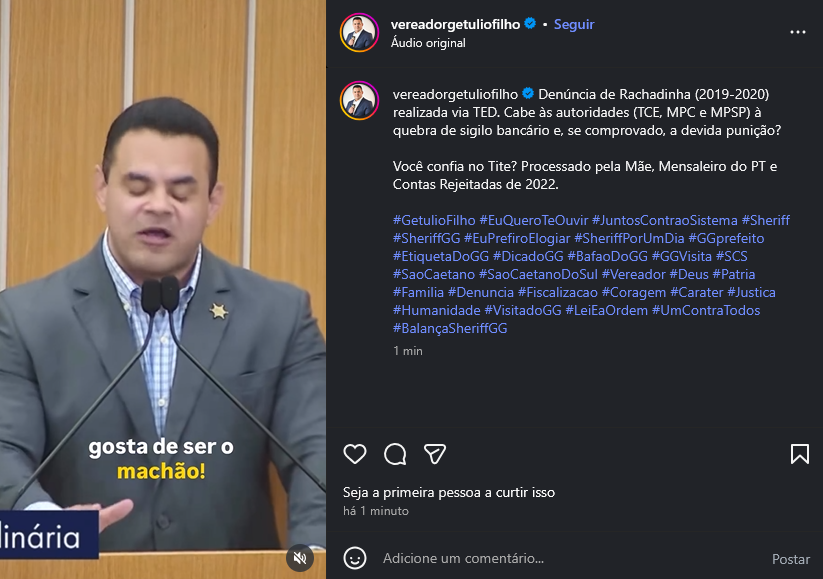Screen dimensions: 823x579
Task: Open header profile picture of vereadorgetuliofilho
Action: pyautogui.click(x=360, y=33)
